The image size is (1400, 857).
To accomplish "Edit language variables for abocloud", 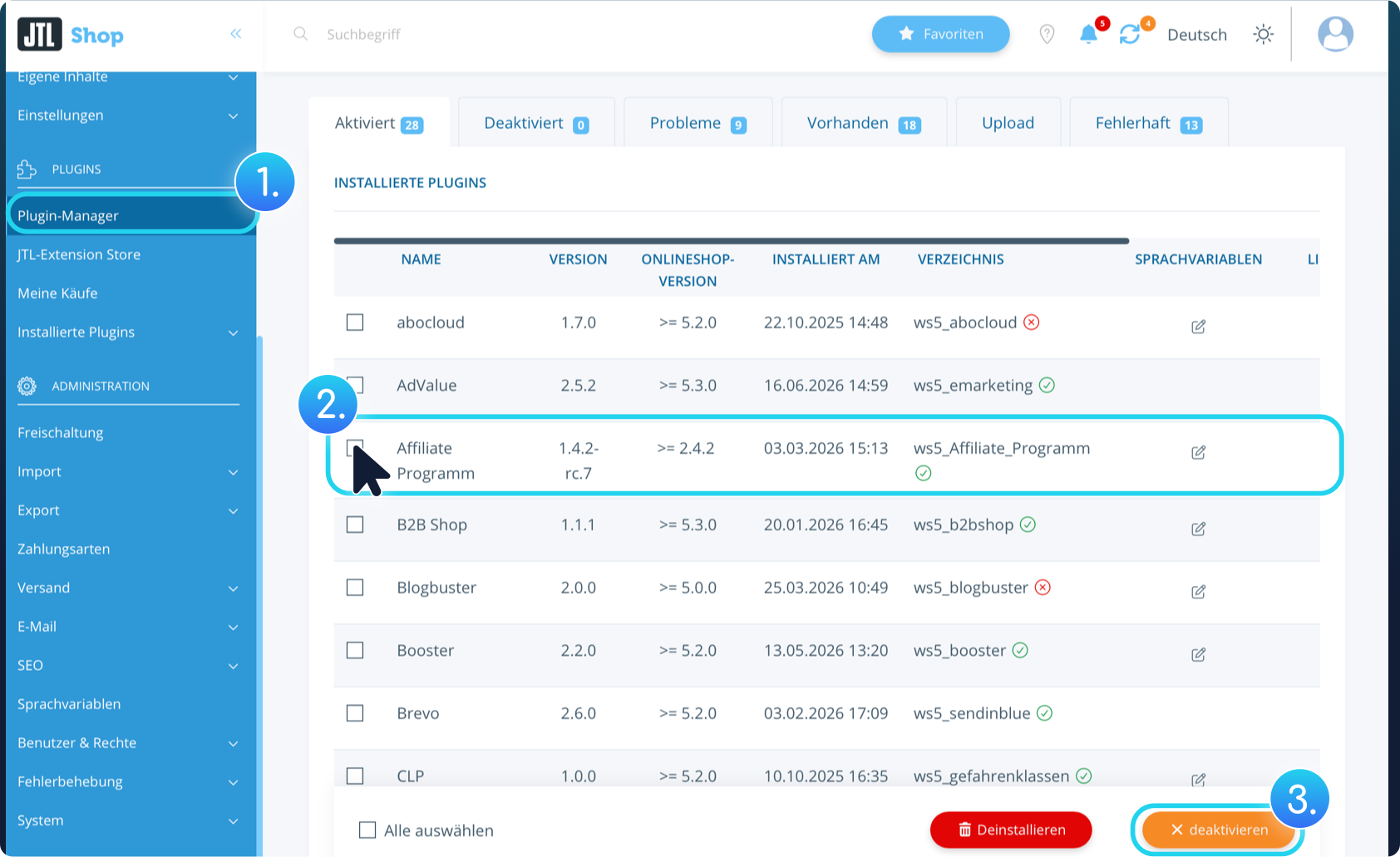I will pos(1198,326).
